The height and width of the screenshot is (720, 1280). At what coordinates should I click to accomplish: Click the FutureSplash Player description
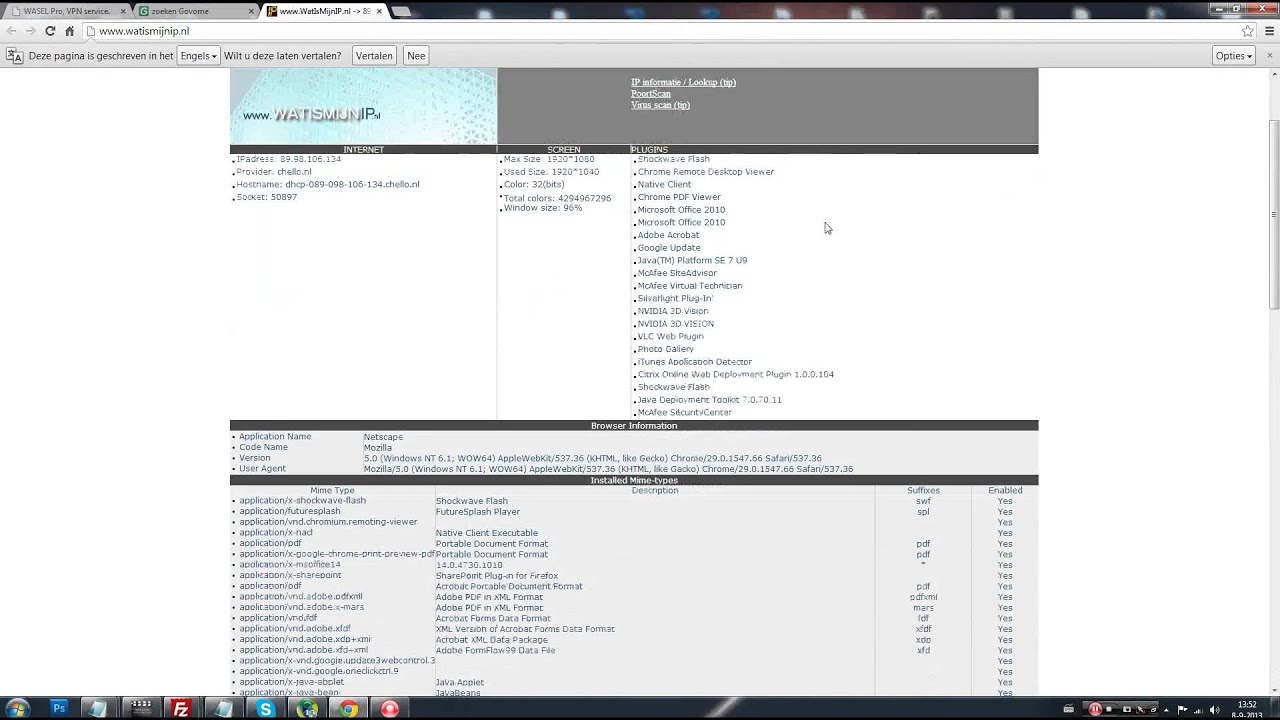pos(478,512)
